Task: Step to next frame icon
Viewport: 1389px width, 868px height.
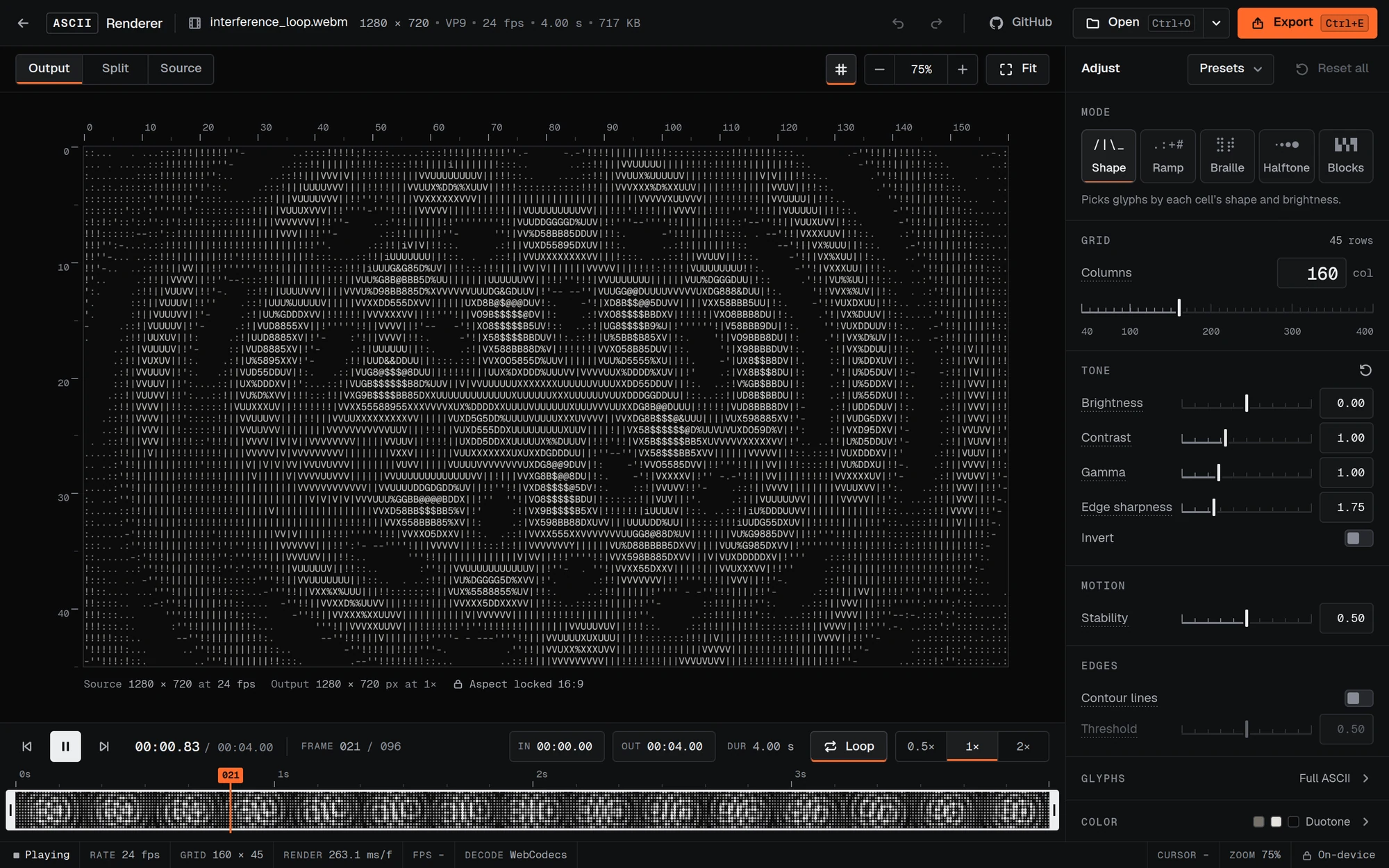Action: click(103, 746)
